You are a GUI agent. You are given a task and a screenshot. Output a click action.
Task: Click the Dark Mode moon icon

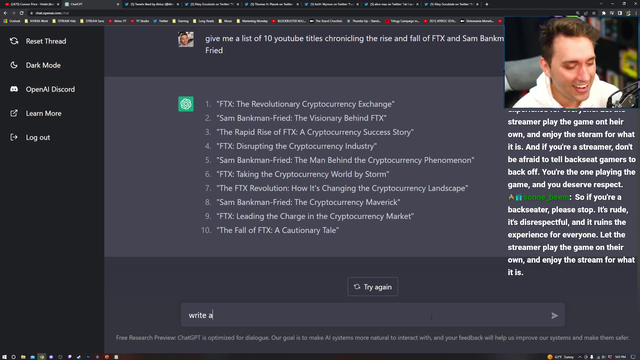click(x=14, y=65)
